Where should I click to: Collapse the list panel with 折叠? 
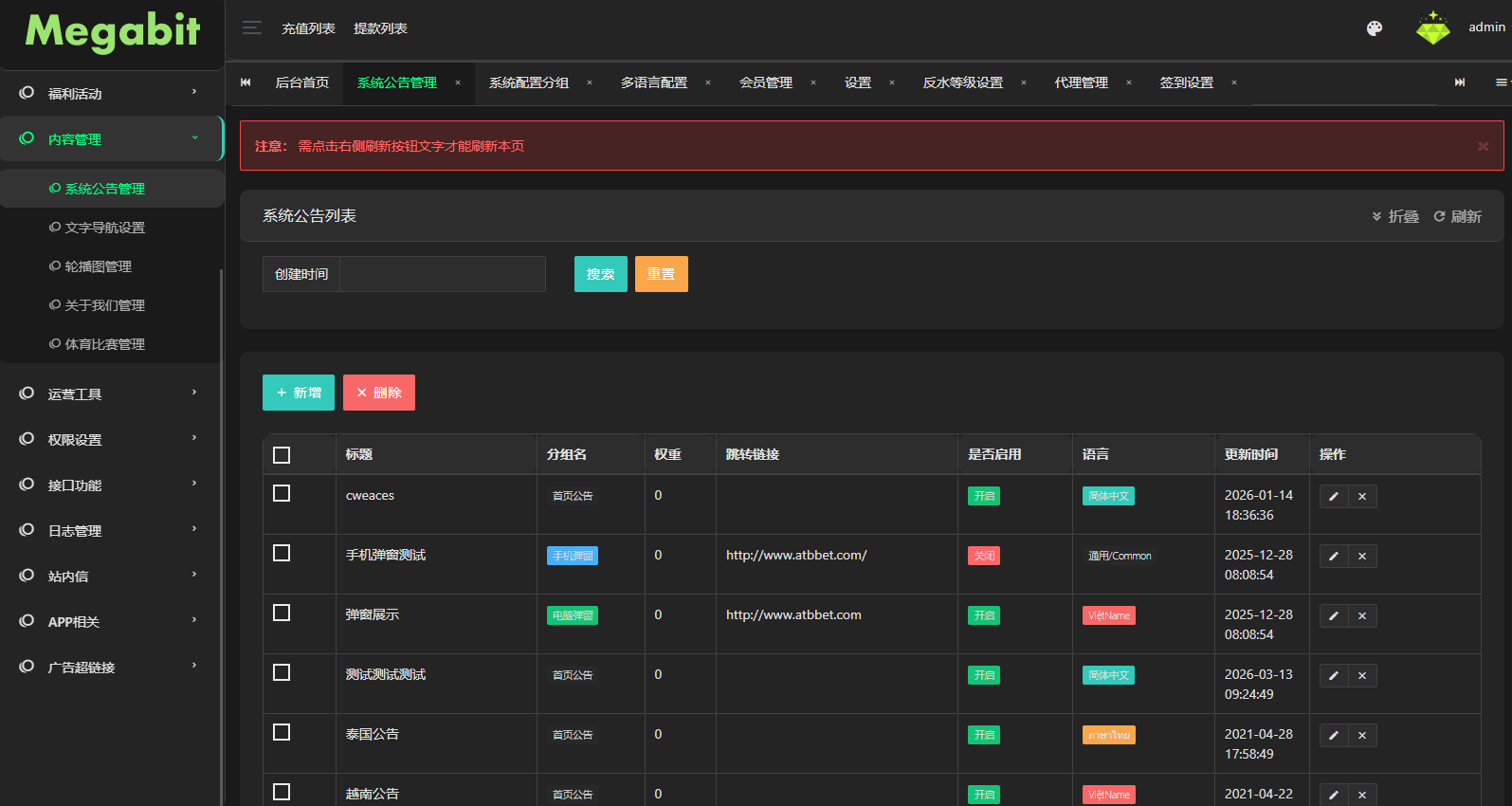tap(1395, 217)
